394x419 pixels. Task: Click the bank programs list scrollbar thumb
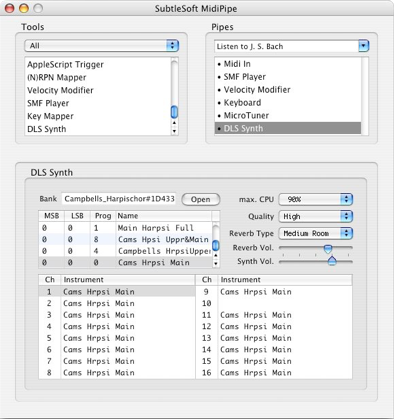pyautogui.click(x=216, y=246)
